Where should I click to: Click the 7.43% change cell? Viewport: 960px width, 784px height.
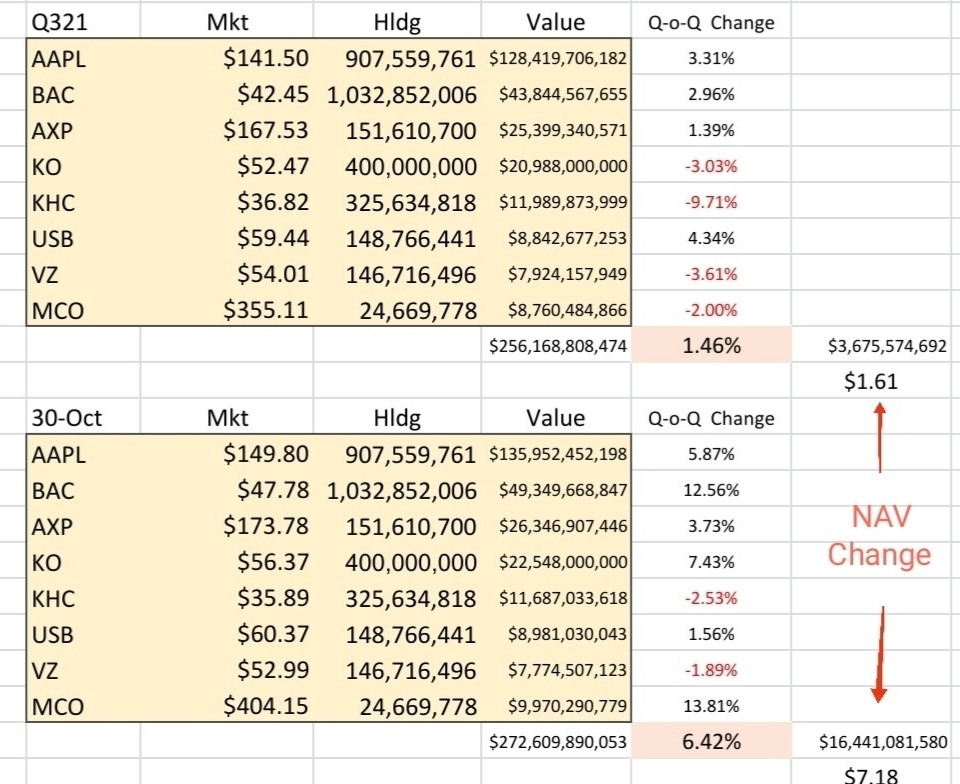pyautogui.click(x=711, y=562)
